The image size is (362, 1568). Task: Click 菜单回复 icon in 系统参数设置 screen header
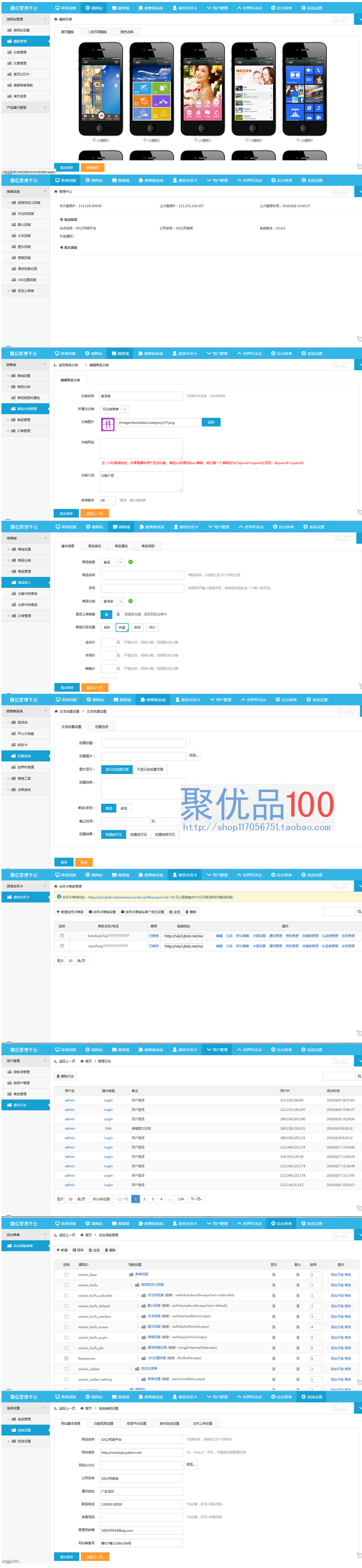pyautogui.click(x=57, y=1396)
